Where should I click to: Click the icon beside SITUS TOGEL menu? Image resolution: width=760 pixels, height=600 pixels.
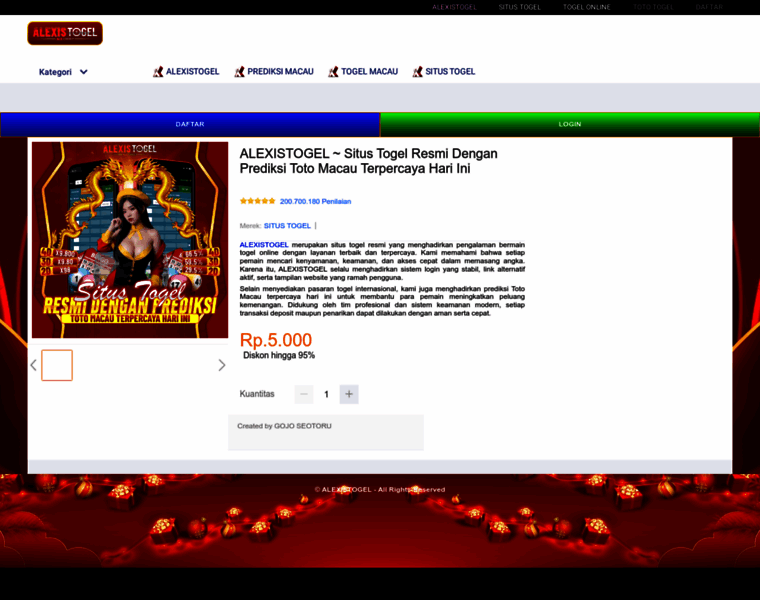[x=417, y=72]
